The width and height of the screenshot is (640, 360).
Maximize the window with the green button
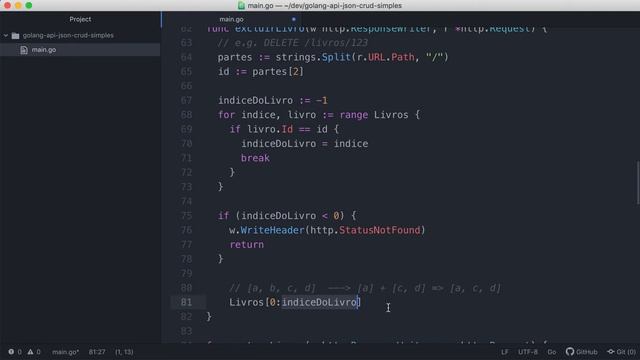[29, 5]
